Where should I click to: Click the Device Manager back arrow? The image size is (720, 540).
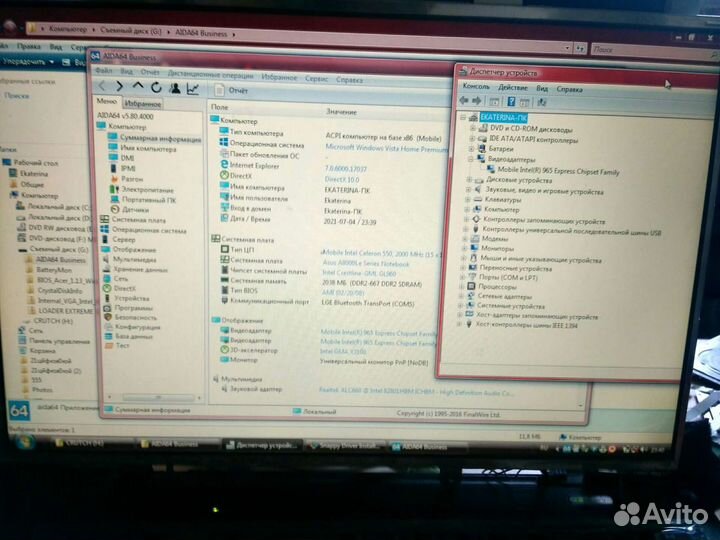pyautogui.click(x=464, y=100)
